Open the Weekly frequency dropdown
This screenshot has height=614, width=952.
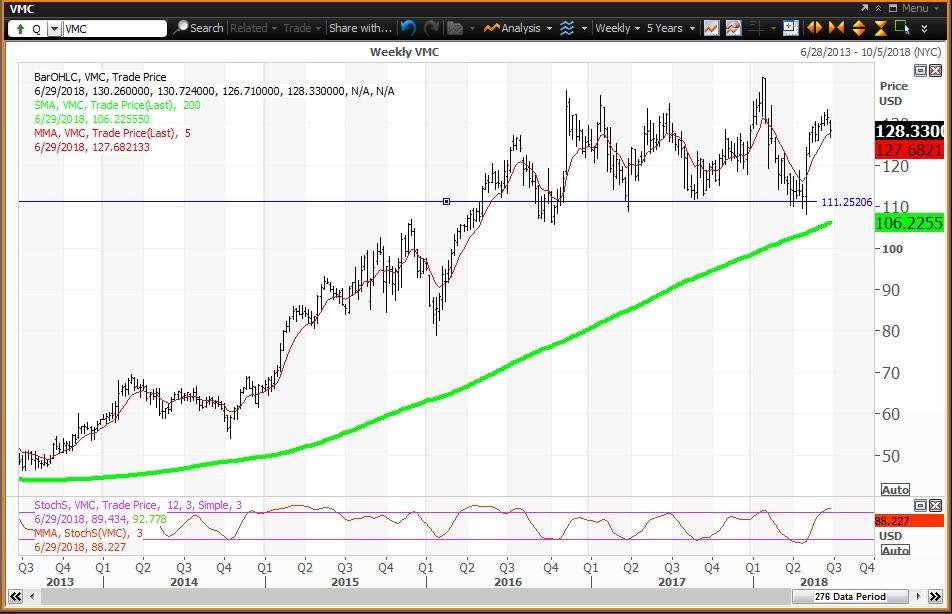coord(615,28)
